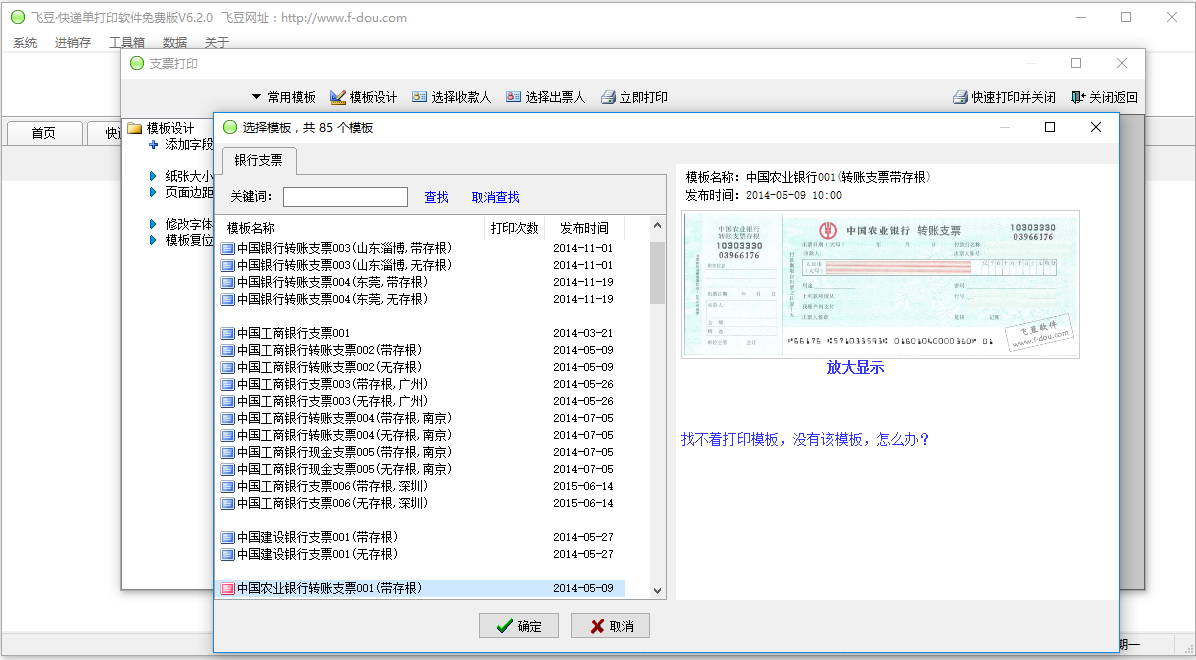Click the 选择出票人 toolbar icon
This screenshot has height=660, width=1196.
coord(513,98)
